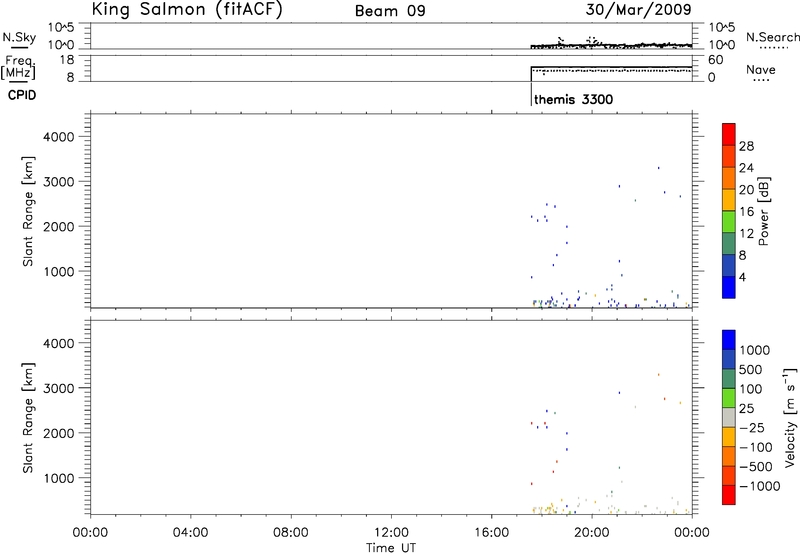Viewport: 800px width, 554px height.
Task: Click the "60" Nave axis tick
Action: (x=716, y=60)
